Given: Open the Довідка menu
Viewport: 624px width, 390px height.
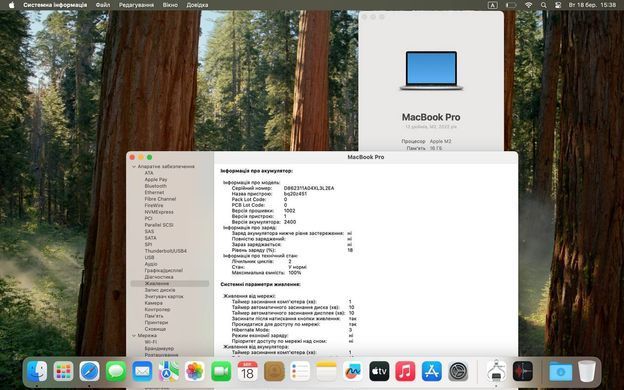Looking at the screenshot, I should pos(197,5).
